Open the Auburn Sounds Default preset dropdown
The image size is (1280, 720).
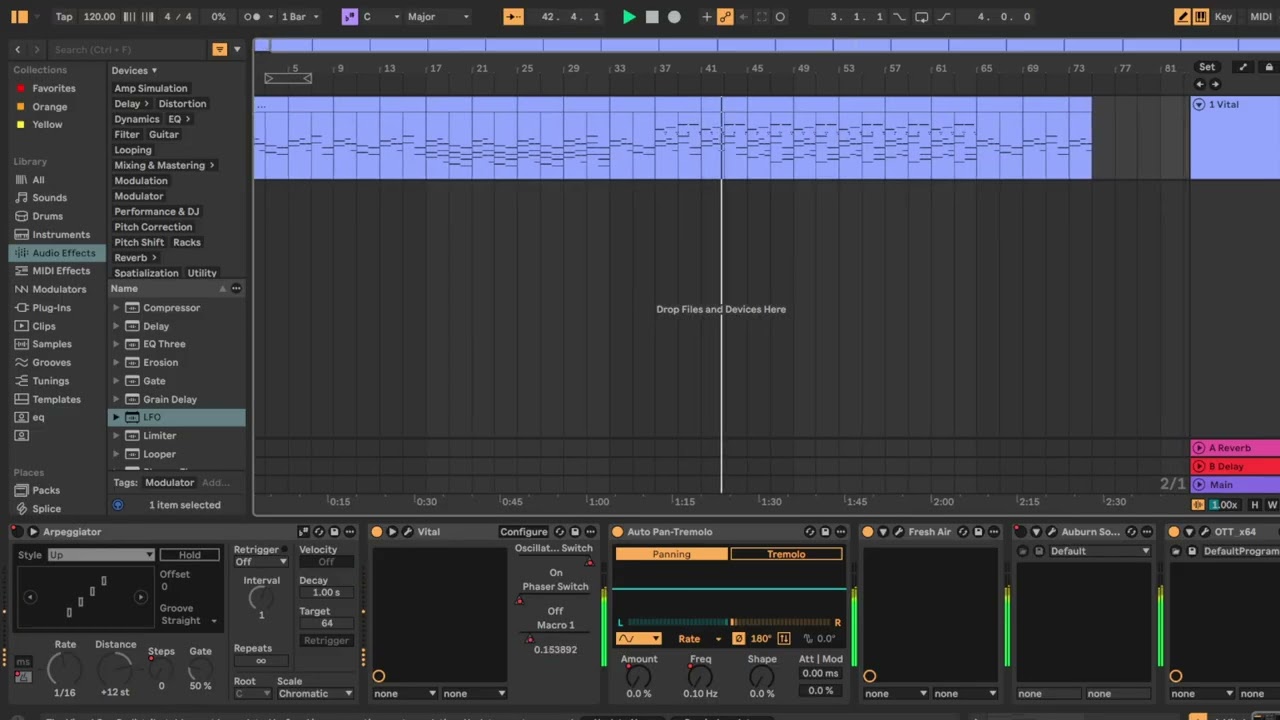[x=1101, y=551]
